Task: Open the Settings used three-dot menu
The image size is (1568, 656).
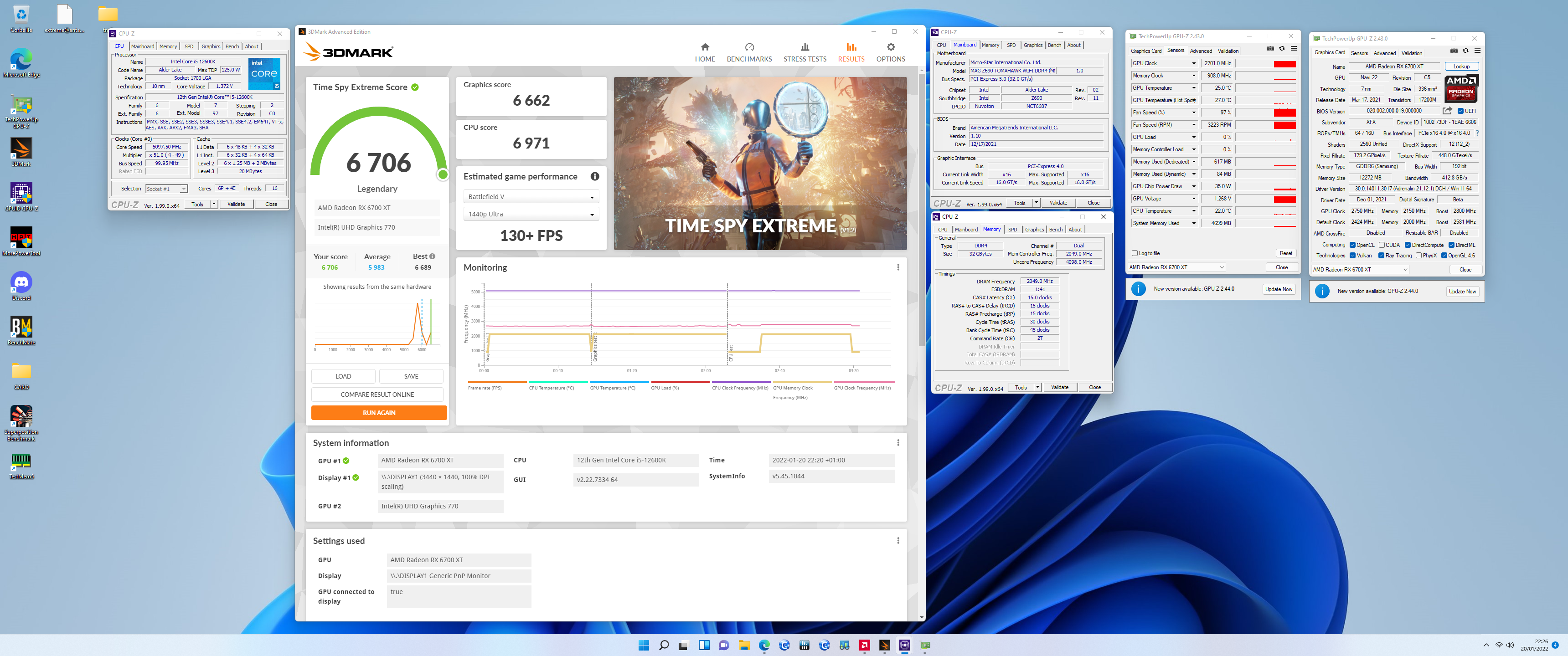Action: pyautogui.click(x=898, y=540)
